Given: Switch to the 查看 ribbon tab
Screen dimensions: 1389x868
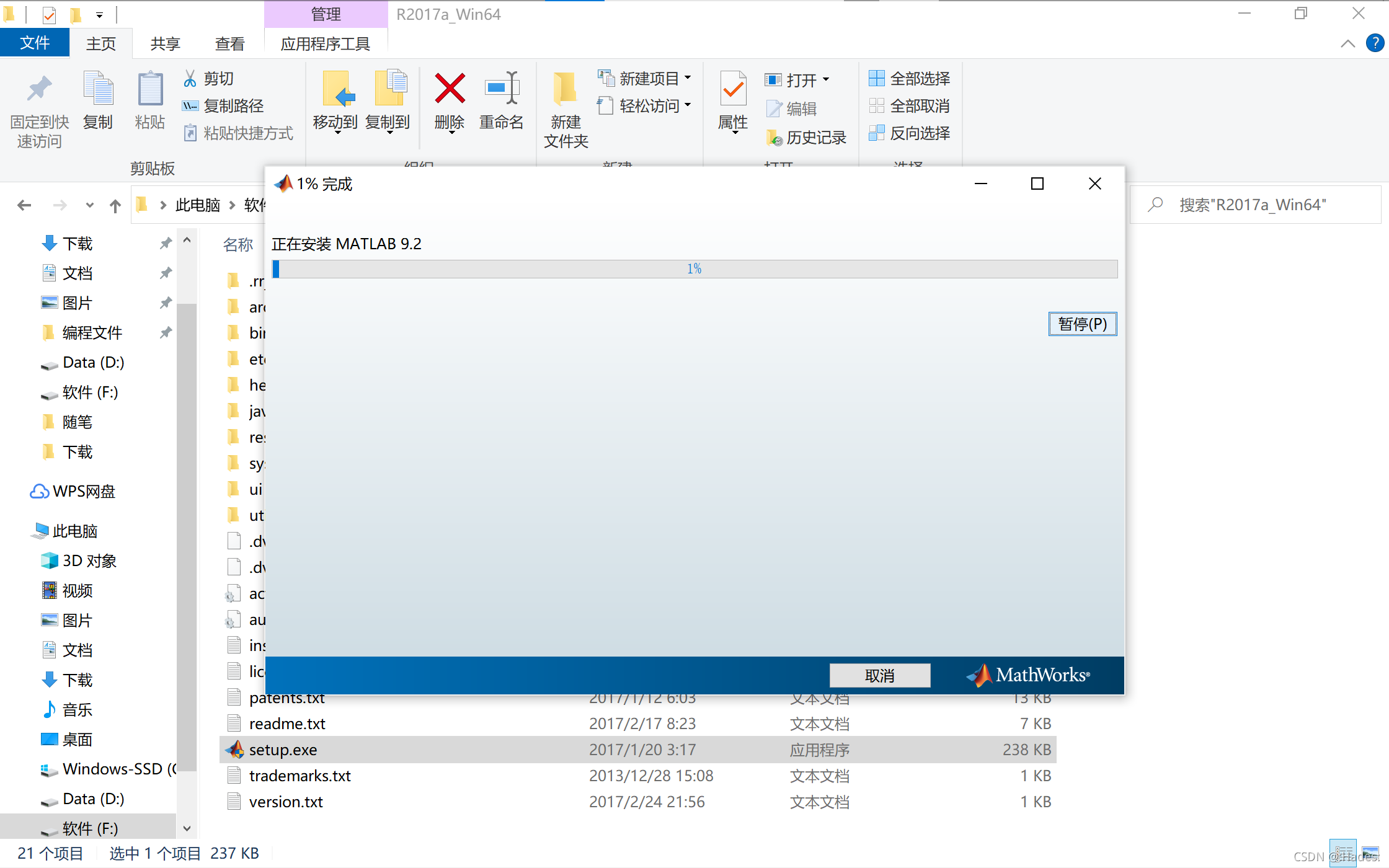Looking at the screenshot, I should click(x=229, y=43).
